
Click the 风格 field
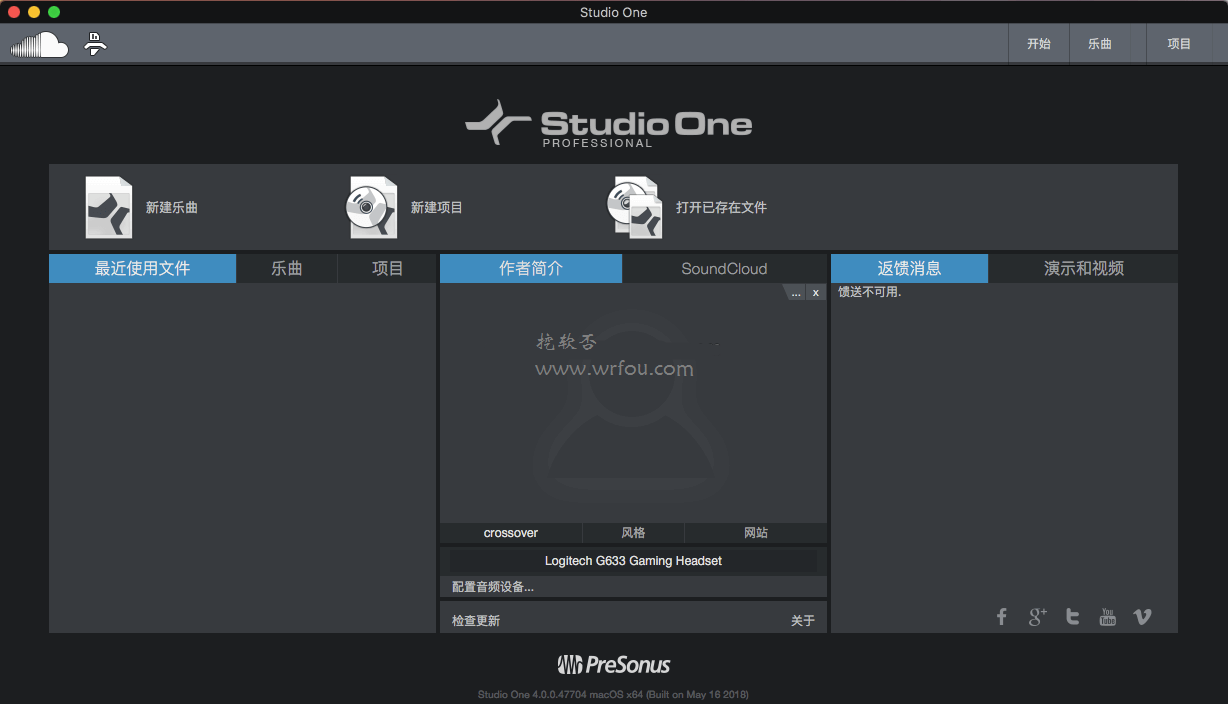[x=633, y=533]
